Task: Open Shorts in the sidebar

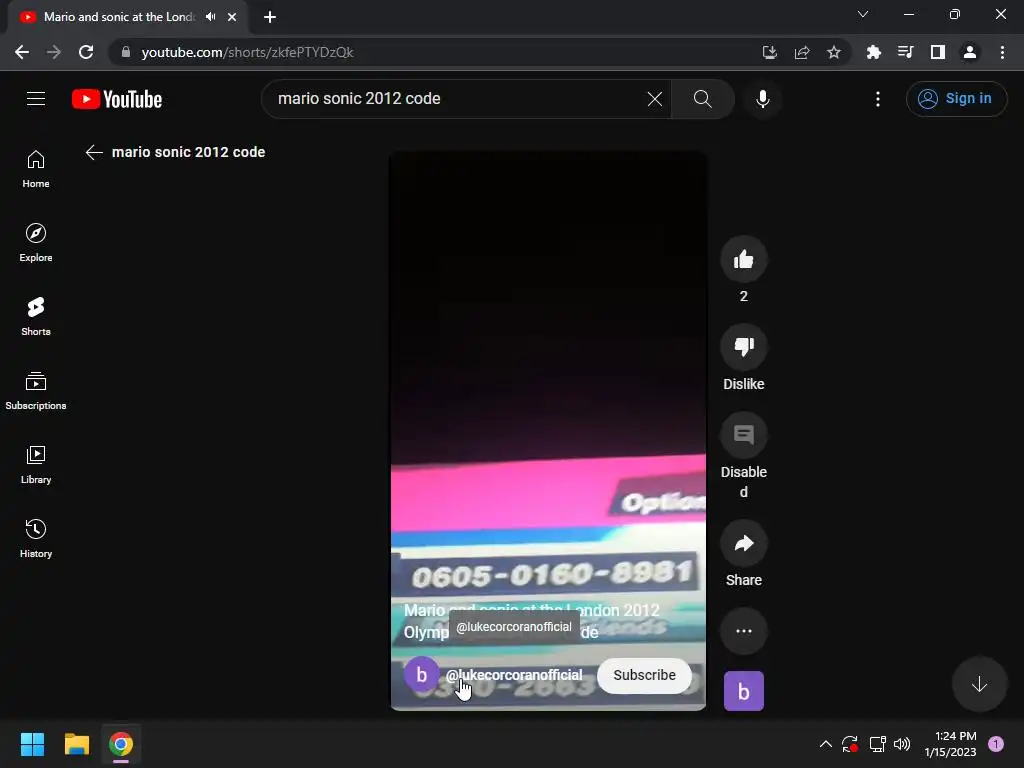Action: click(x=36, y=316)
